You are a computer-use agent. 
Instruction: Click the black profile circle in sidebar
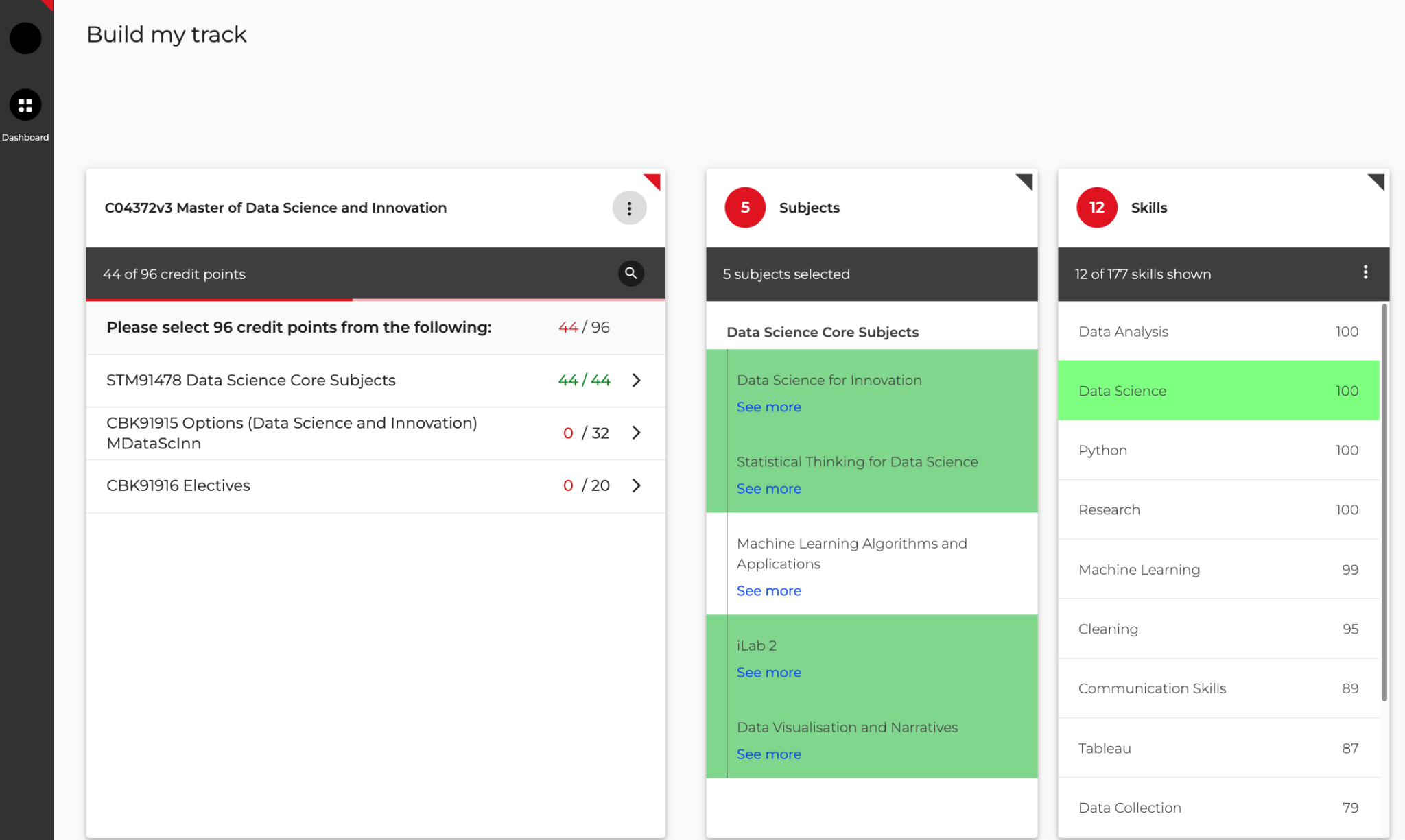coord(25,38)
